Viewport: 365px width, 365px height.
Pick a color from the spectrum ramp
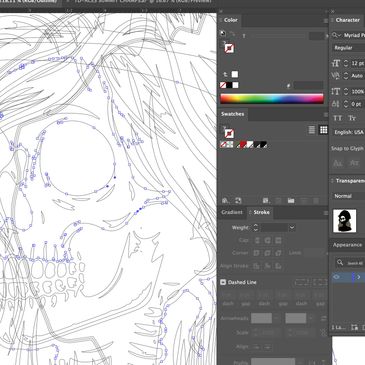272,99
